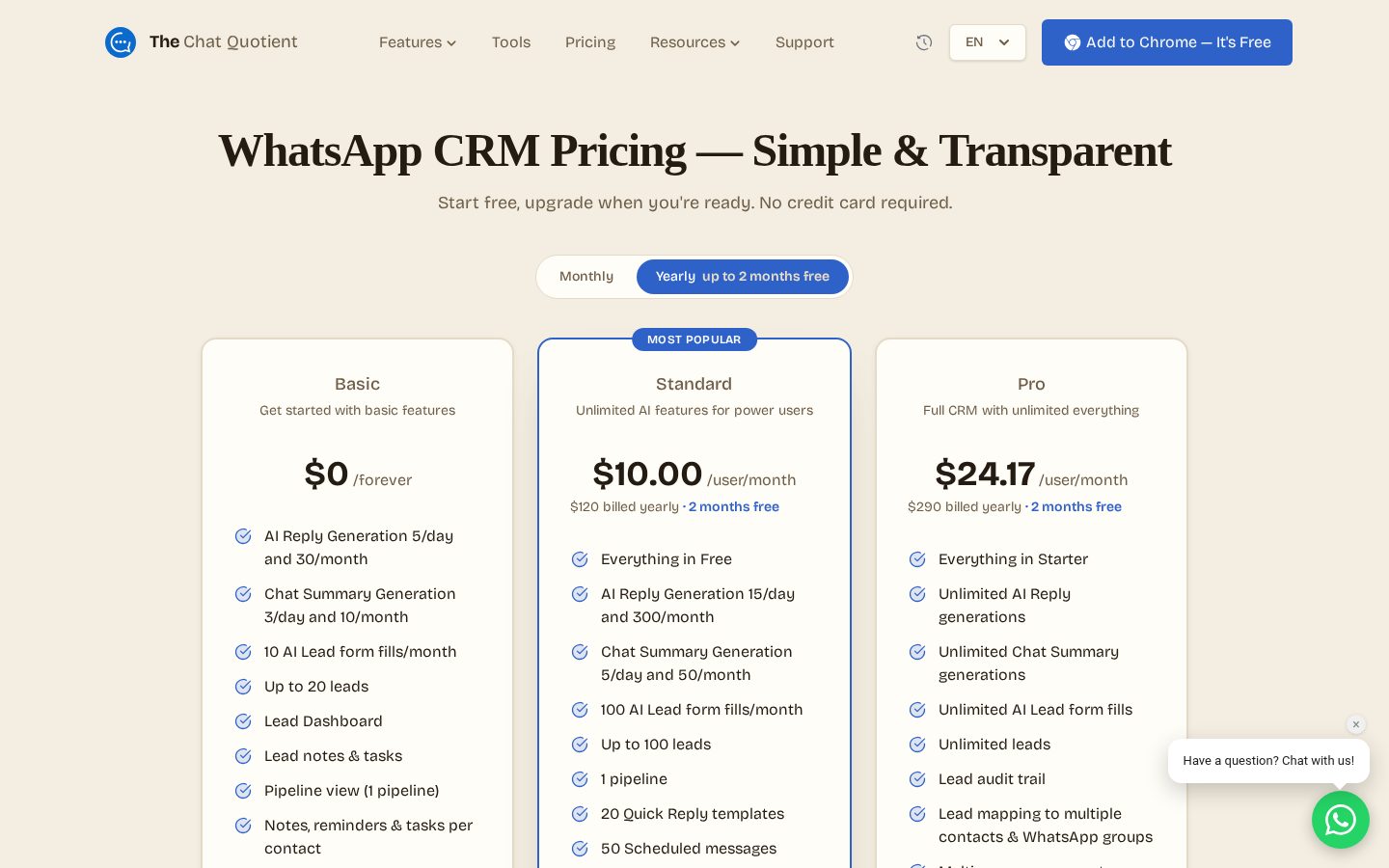Click the $0 /forever price

tap(358, 475)
